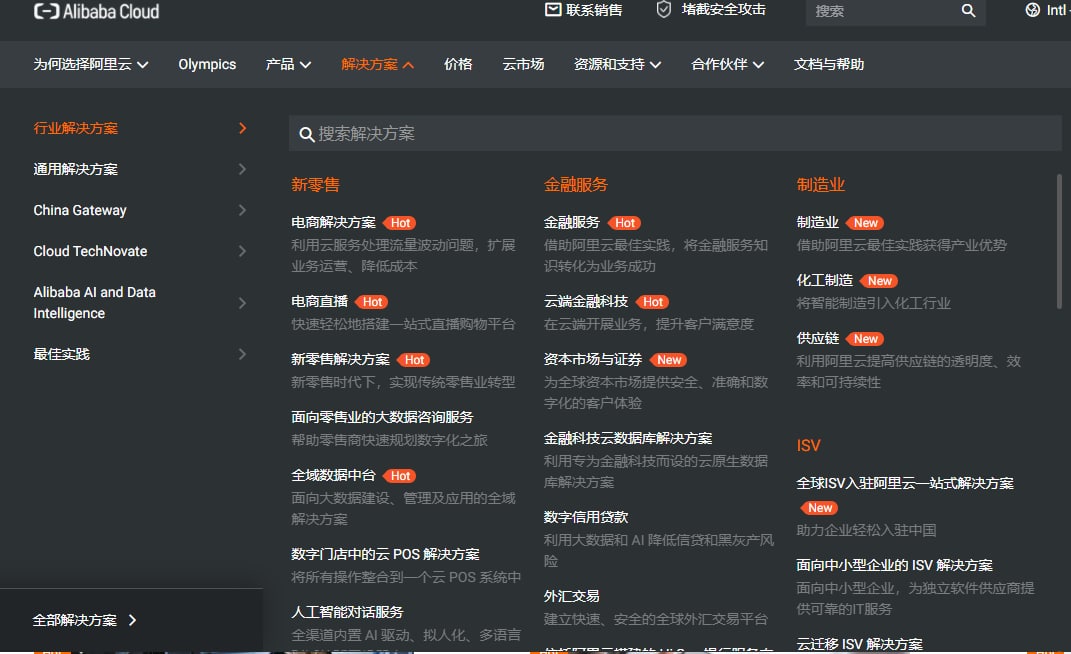The width and height of the screenshot is (1071, 654).
Task: Open the 价格 menu item
Action: coord(458,64)
